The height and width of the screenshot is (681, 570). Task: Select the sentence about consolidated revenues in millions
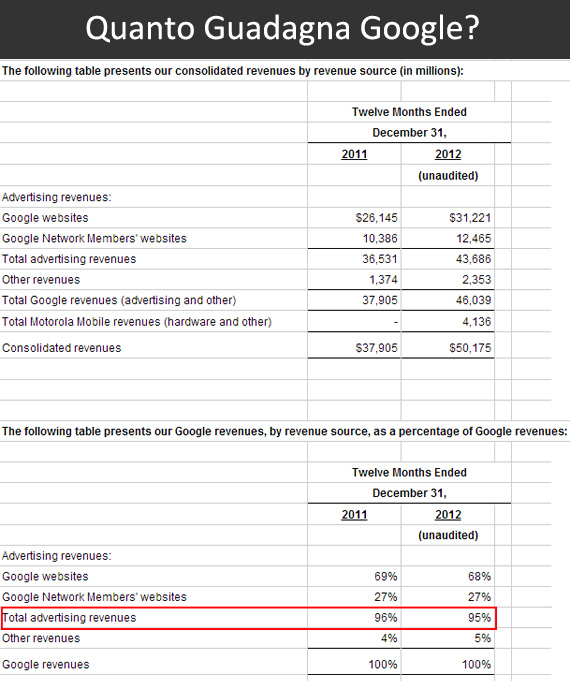(233, 71)
